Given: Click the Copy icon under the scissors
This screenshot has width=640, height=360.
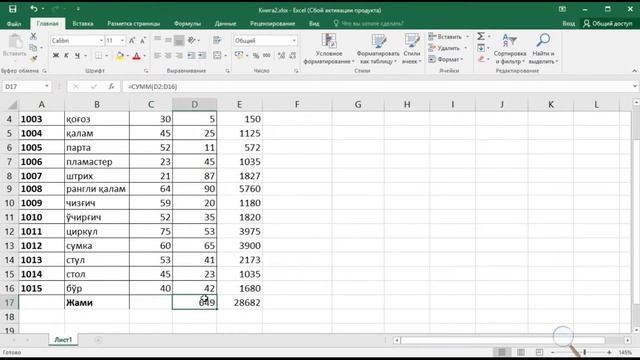Looking at the screenshot, I should pos(33,48).
